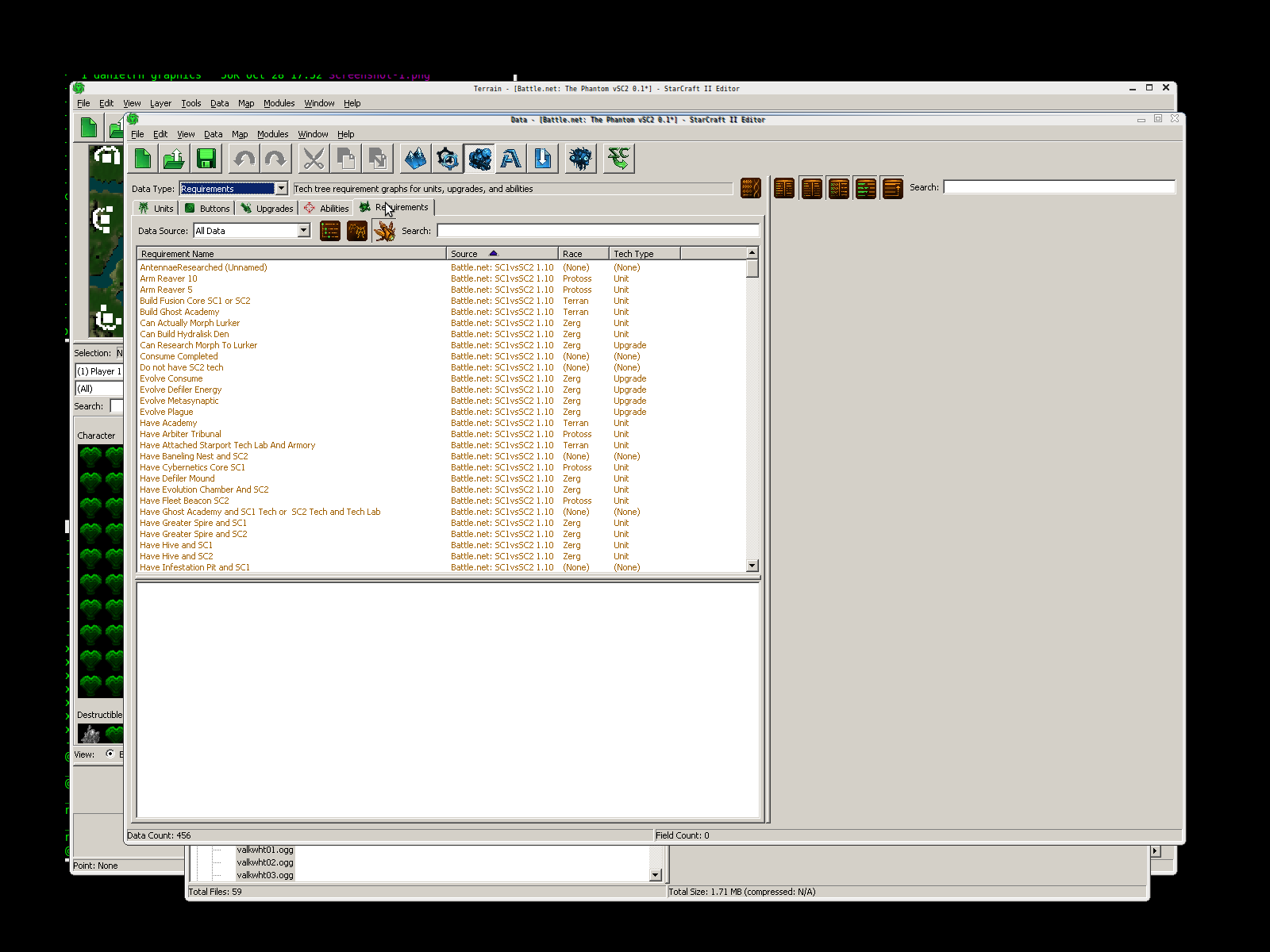Viewport: 1270px width, 952px height.
Task: Open the Triggers module gear icon
Action: coord(448,159)
